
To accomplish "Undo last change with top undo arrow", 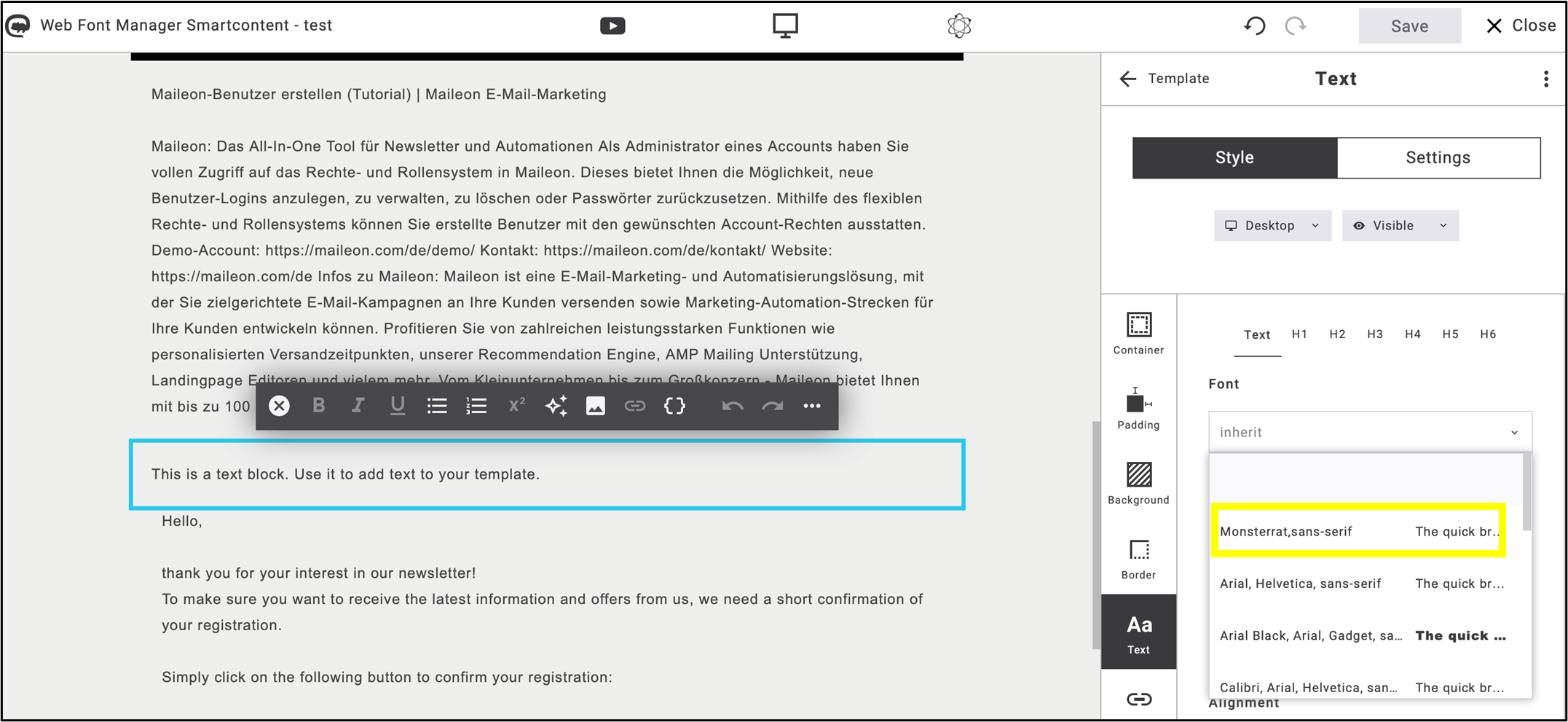I will pyautogui.click(x=1255, y=26).
